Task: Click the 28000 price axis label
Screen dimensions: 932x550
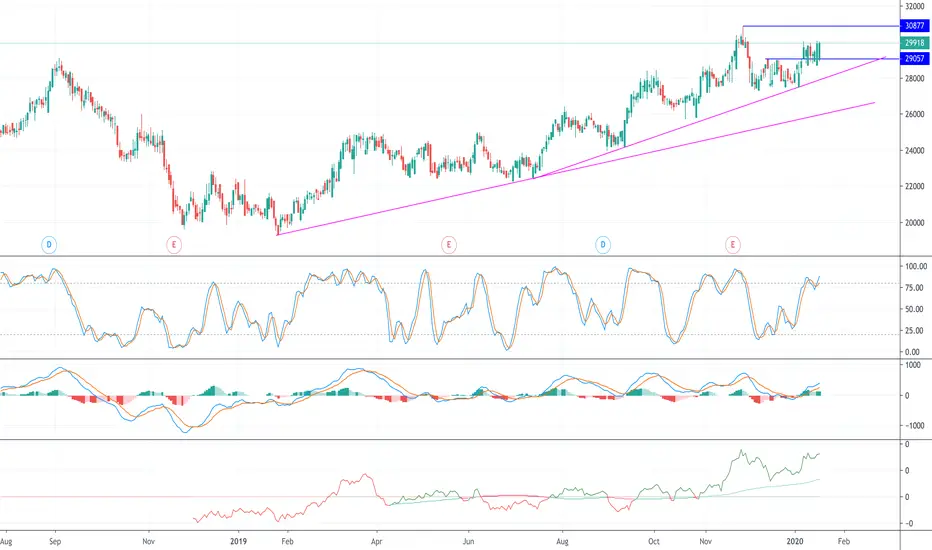Action: pos(914,78)
